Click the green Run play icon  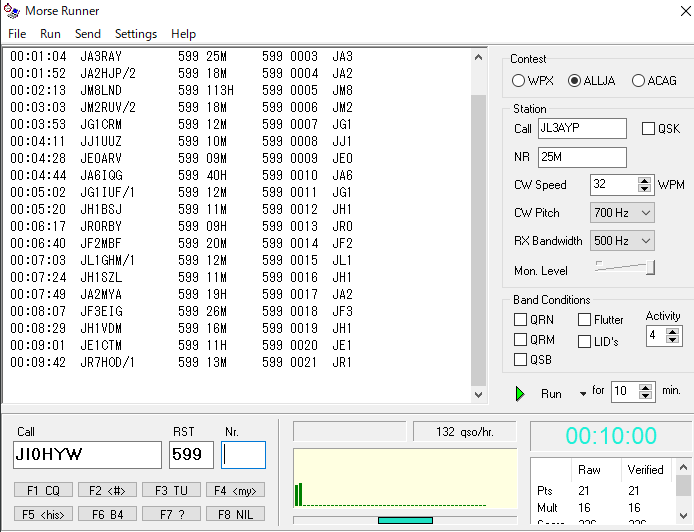pos(520,394)
